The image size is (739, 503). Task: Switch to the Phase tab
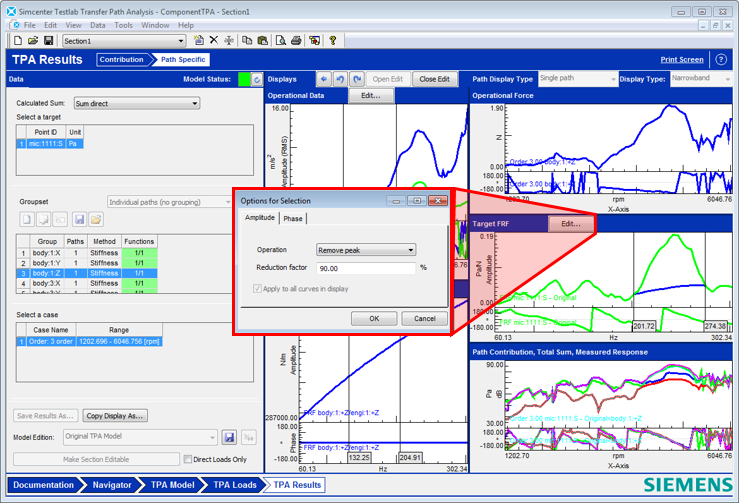pos(293,218)
